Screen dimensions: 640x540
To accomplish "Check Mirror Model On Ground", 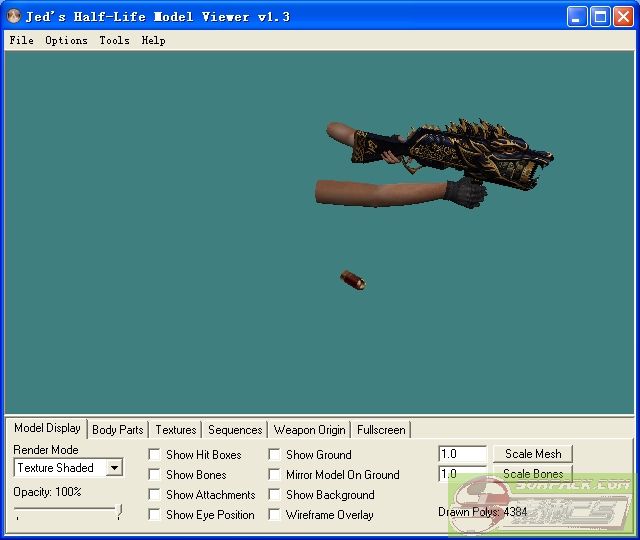I will coord(275,475).
